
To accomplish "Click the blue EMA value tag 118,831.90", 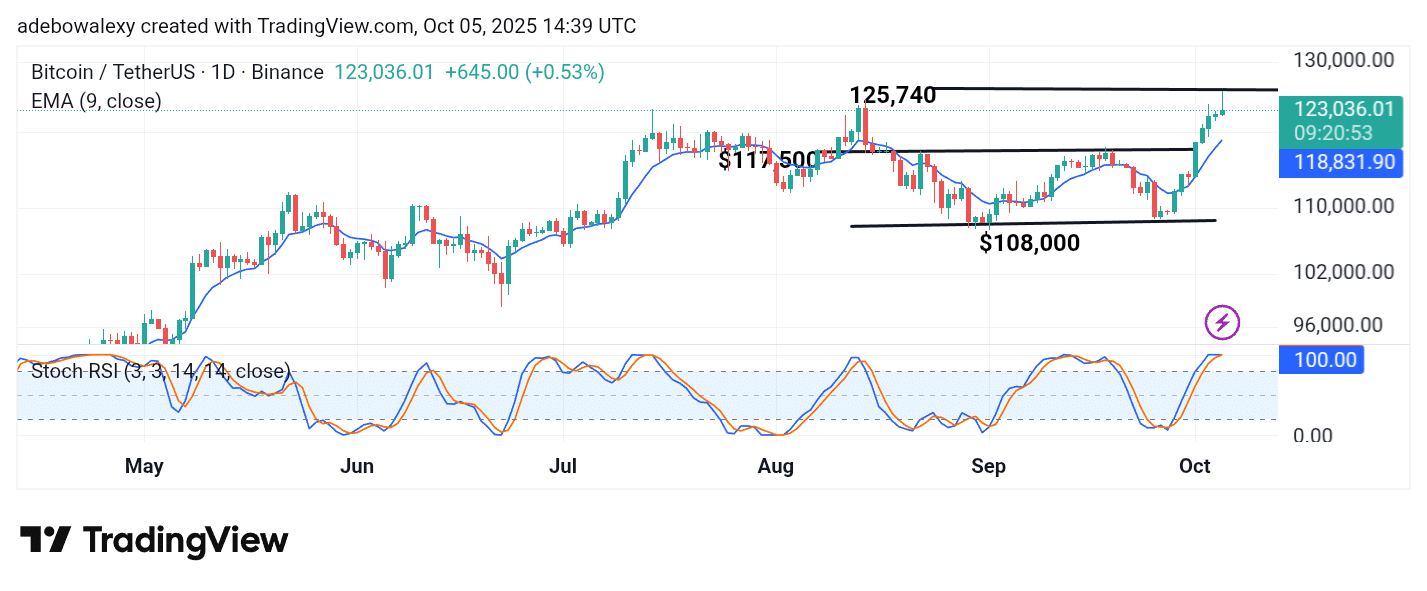I will click(1342, 162).
